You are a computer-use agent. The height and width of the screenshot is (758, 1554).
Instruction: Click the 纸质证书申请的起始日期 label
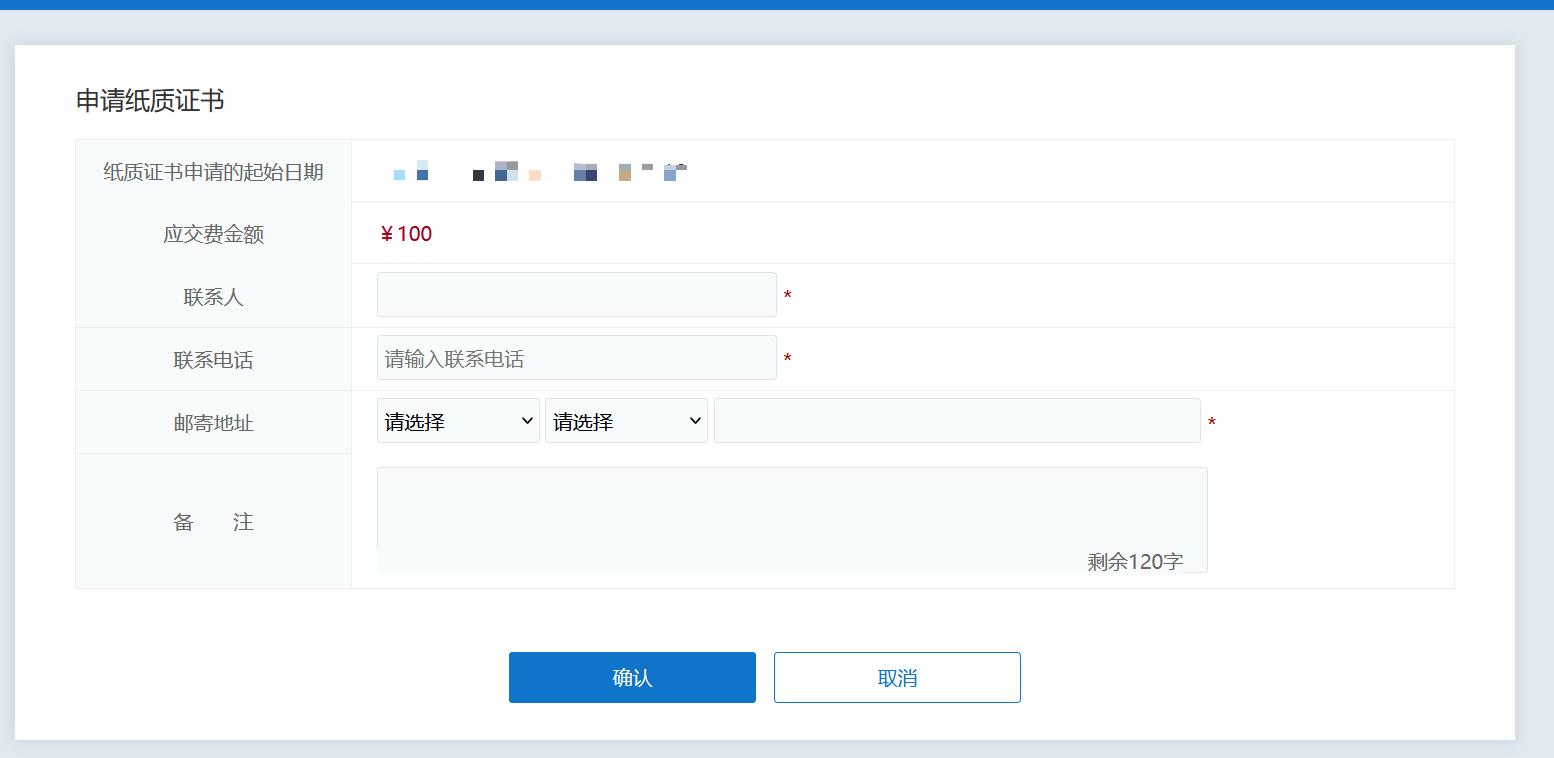click(x=213, y=172)
